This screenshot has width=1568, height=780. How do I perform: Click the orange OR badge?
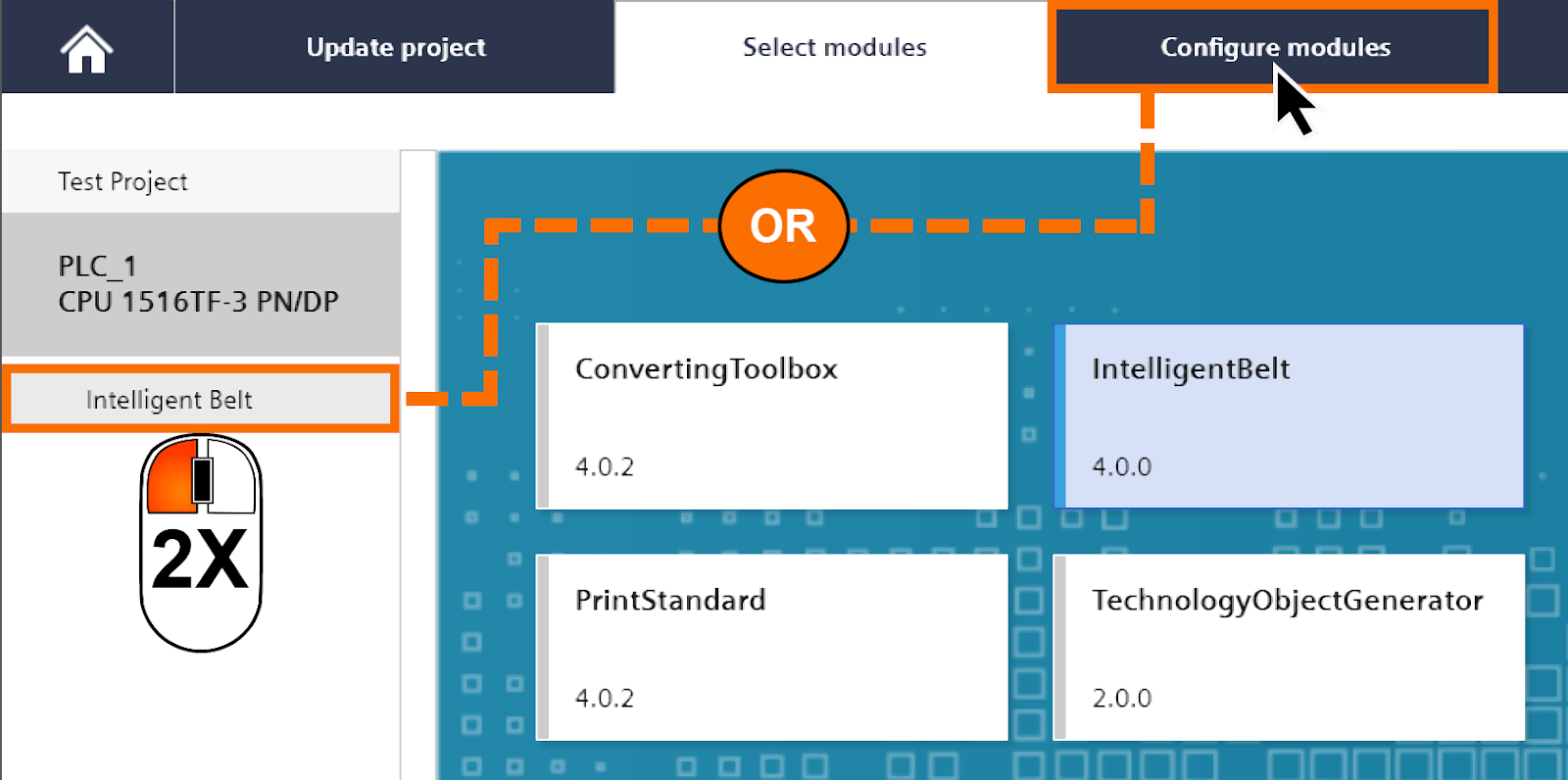click(784, 224)
